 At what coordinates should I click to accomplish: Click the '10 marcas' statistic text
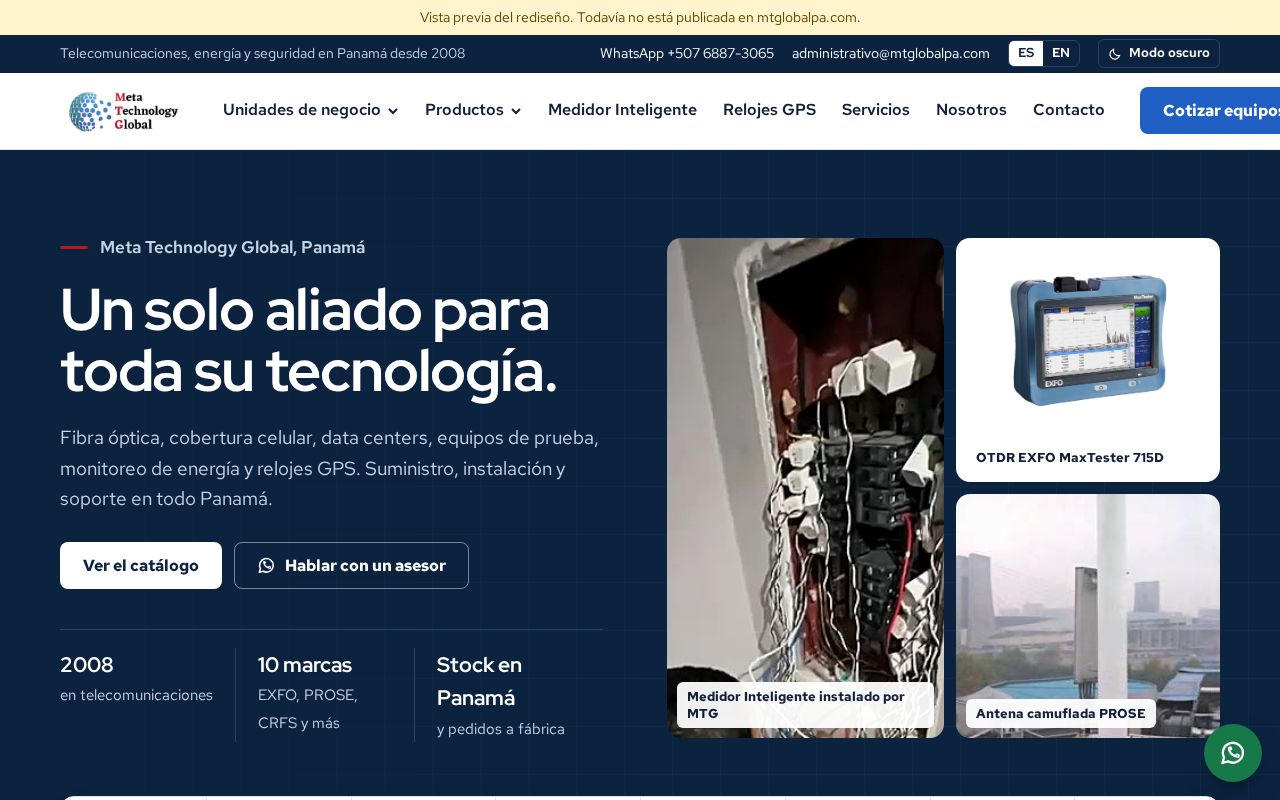click(x=305, y=665)
